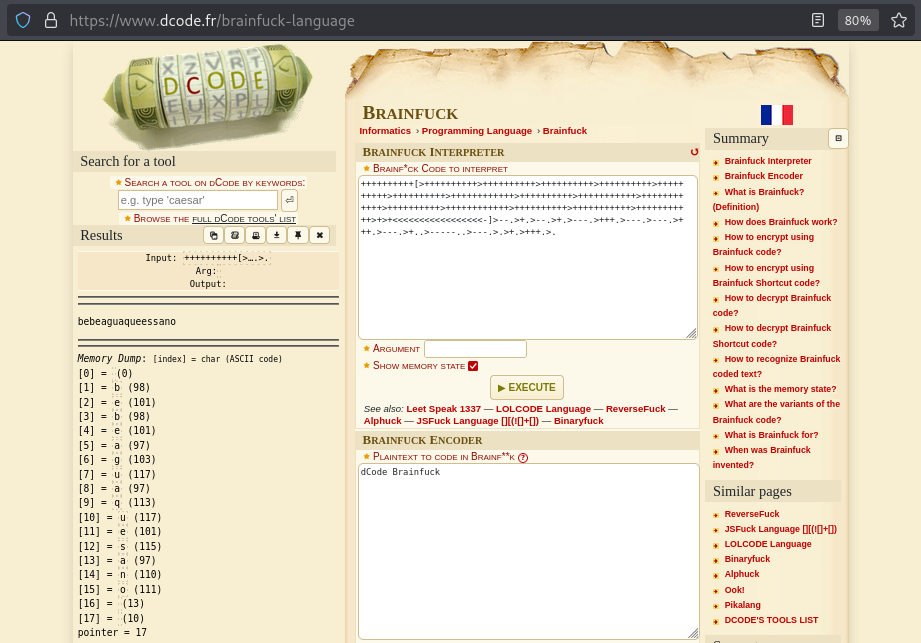Open ReverseFuck under Similar pages
Image resolution: width=921 pixels, height=643 pixels.
[x=752, y=514]
